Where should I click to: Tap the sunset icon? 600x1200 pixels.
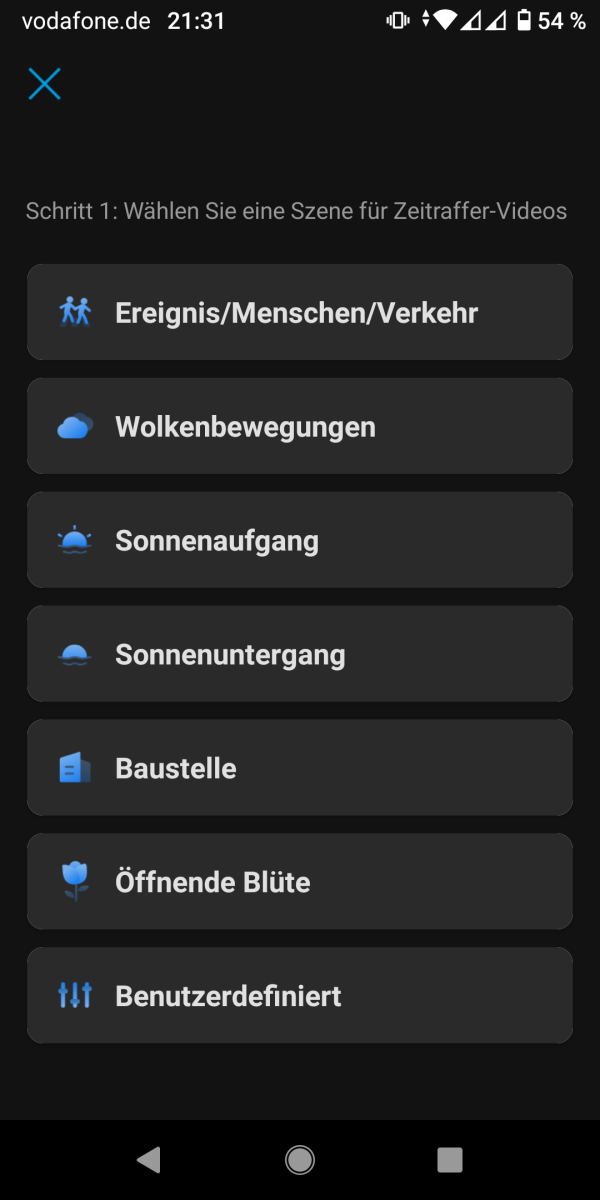click(75, 655)
